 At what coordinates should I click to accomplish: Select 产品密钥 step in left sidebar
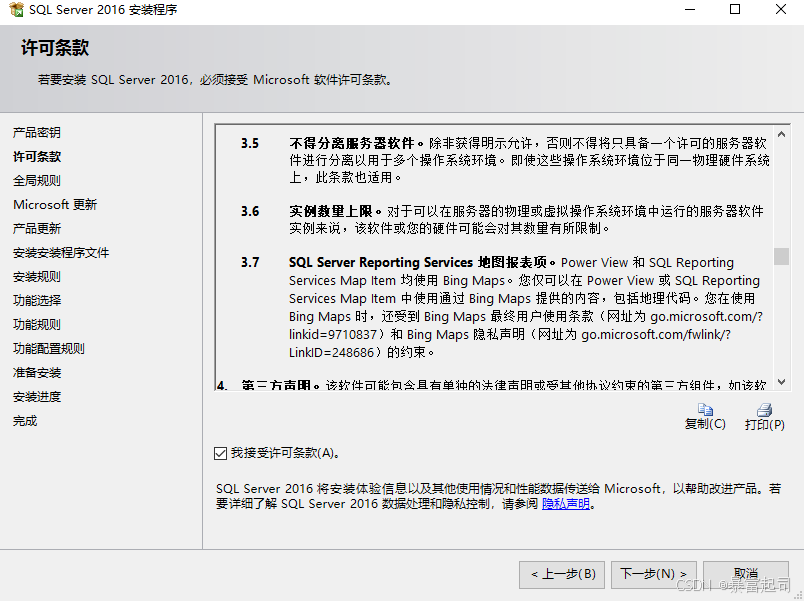37,133
